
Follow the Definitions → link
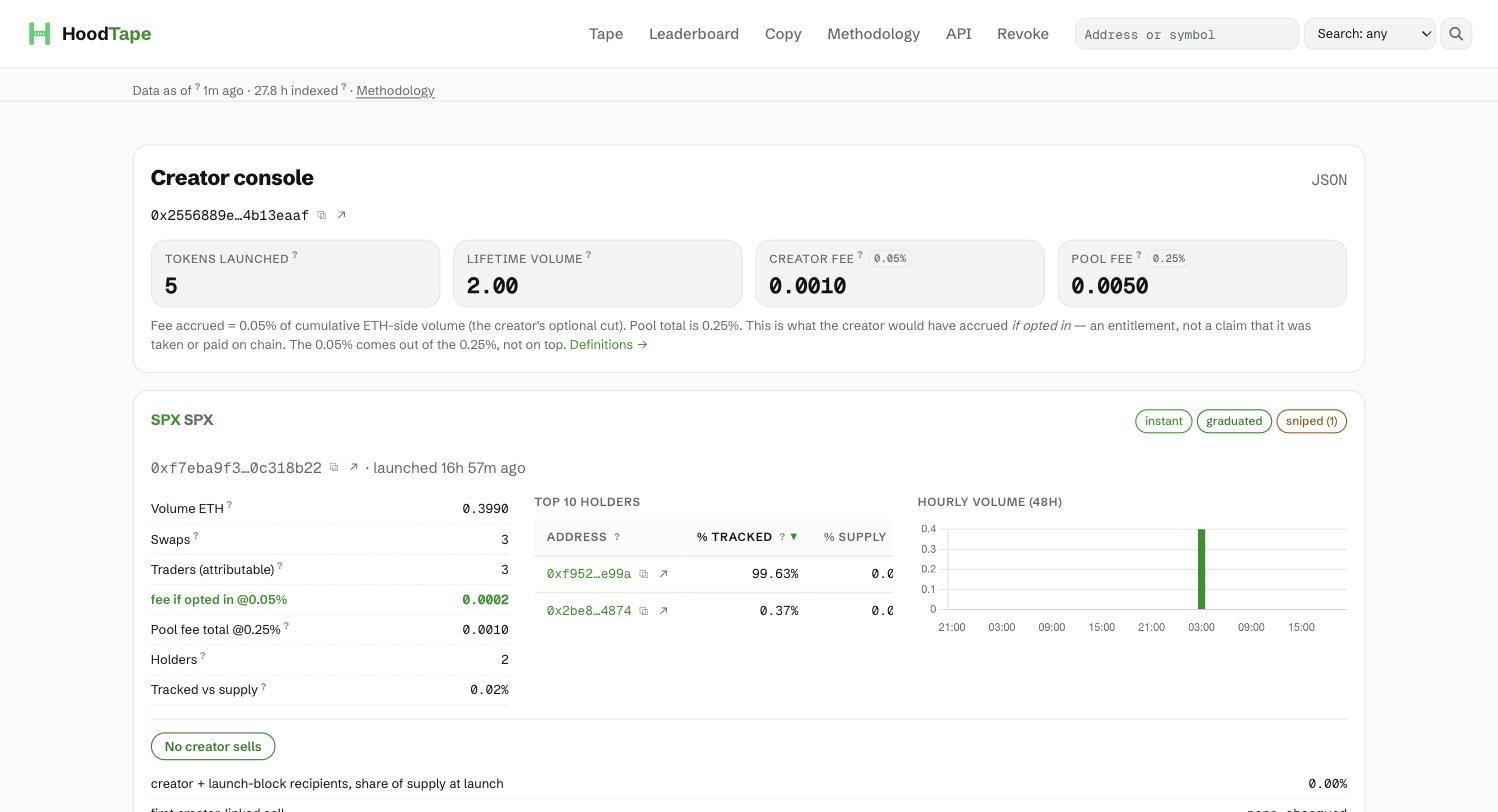tap(608, 345)
